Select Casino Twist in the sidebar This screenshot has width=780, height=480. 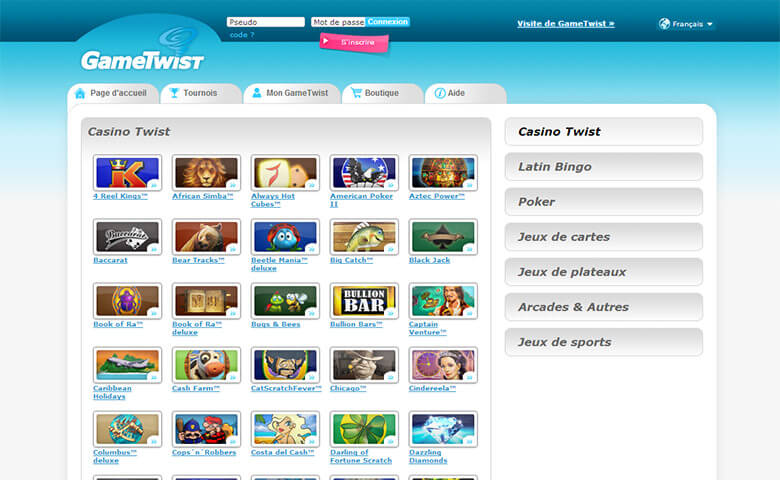[x=604, y=132]
